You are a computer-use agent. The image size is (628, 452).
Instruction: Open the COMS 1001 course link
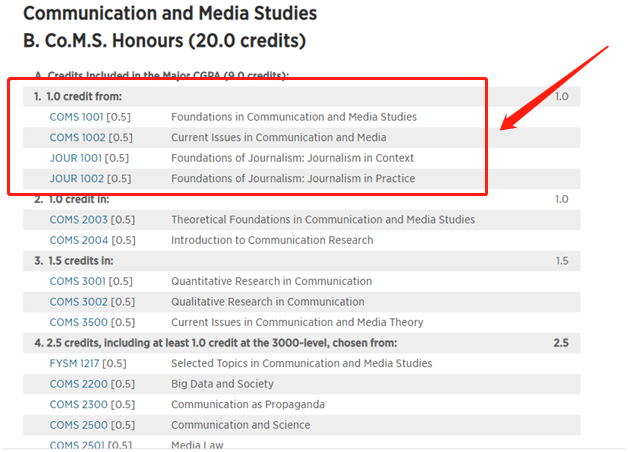pos(77,117)
